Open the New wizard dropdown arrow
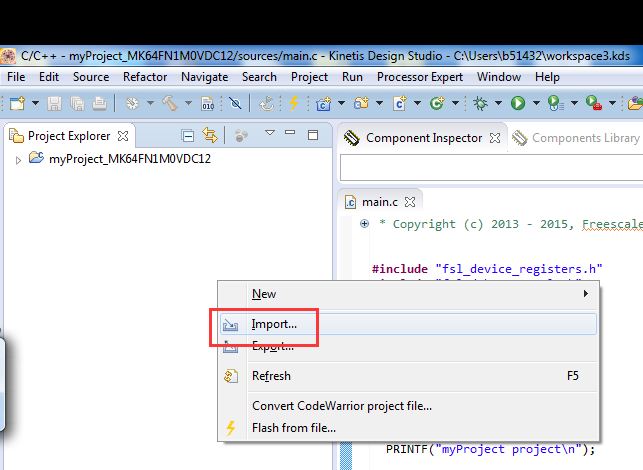The image size is (643, 470). [36, 103]
